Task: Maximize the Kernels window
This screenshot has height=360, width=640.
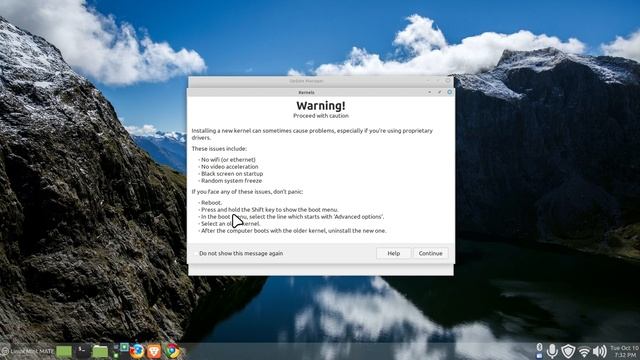Action: click(x=439, y=92)
